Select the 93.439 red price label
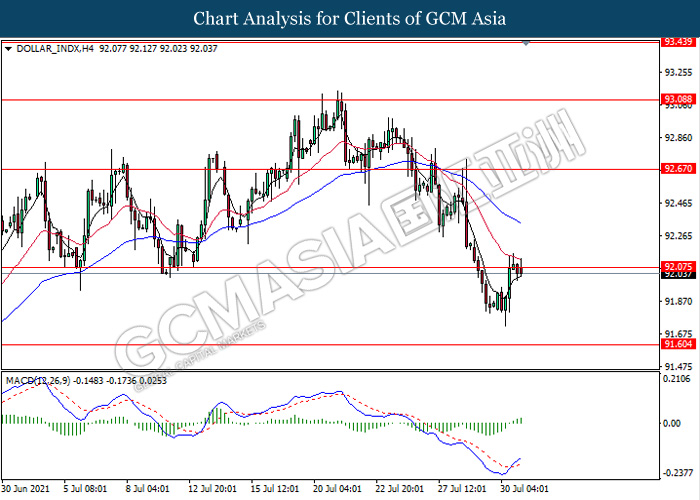The height and width of the screenshot is (500, 700). (x=678, y=42)
